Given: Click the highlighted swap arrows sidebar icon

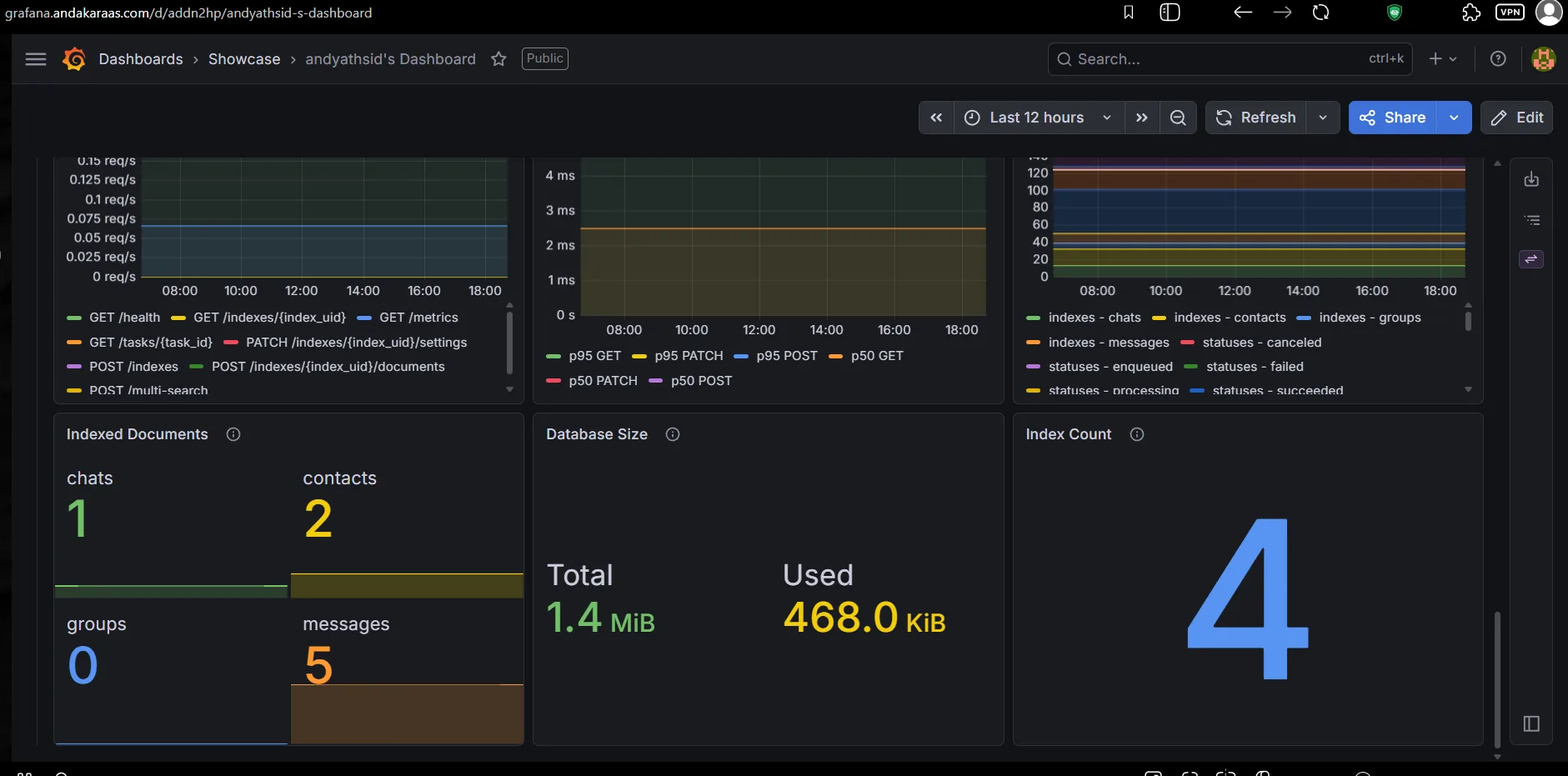Looking at the screenshot, I should click(1531, 259).
